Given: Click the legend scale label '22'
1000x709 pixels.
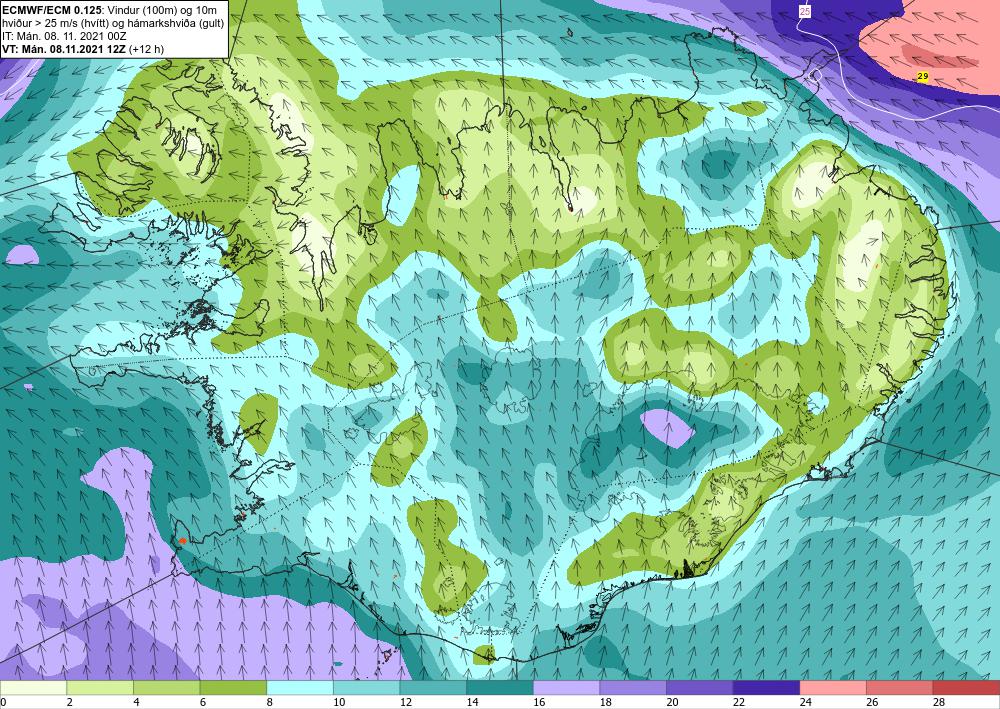Looking at the screenshot, I should click(739, 703).
